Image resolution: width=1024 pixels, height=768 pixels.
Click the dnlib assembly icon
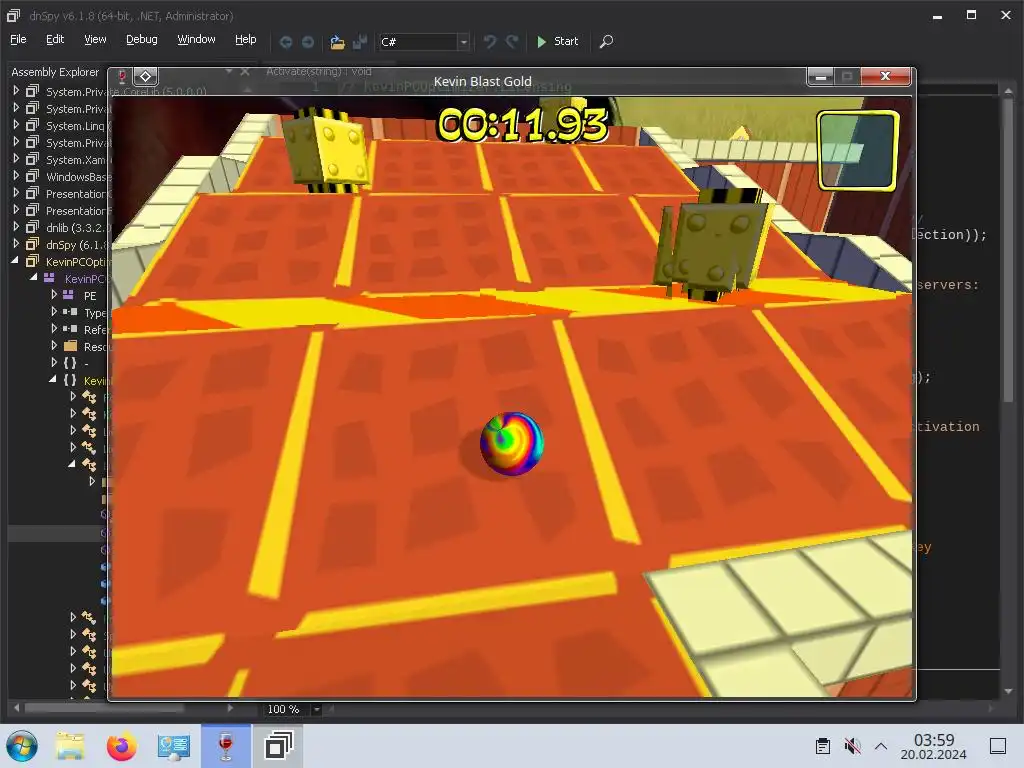click(32, 227)
